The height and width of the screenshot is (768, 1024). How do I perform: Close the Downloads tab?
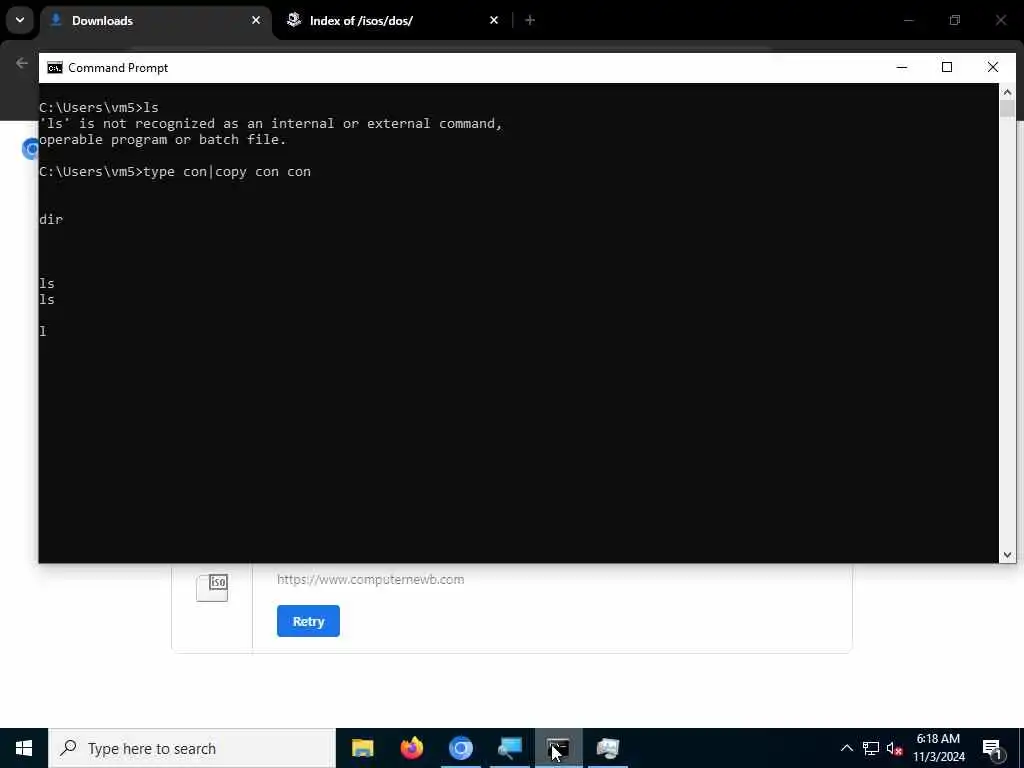256,21
